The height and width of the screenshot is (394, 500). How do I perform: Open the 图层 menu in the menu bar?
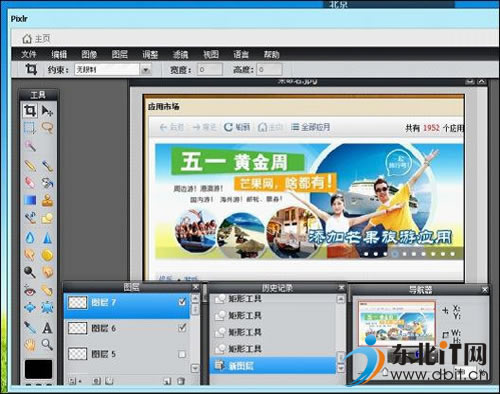tap(120, 54)
